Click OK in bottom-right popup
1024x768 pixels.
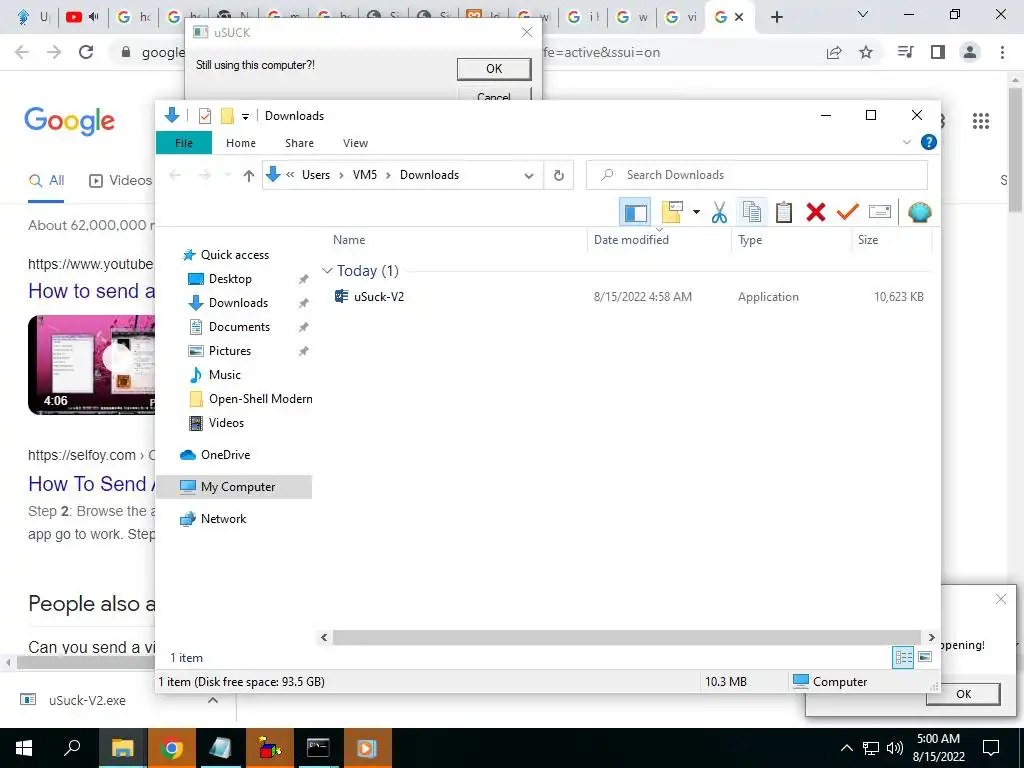click(963, 694)
